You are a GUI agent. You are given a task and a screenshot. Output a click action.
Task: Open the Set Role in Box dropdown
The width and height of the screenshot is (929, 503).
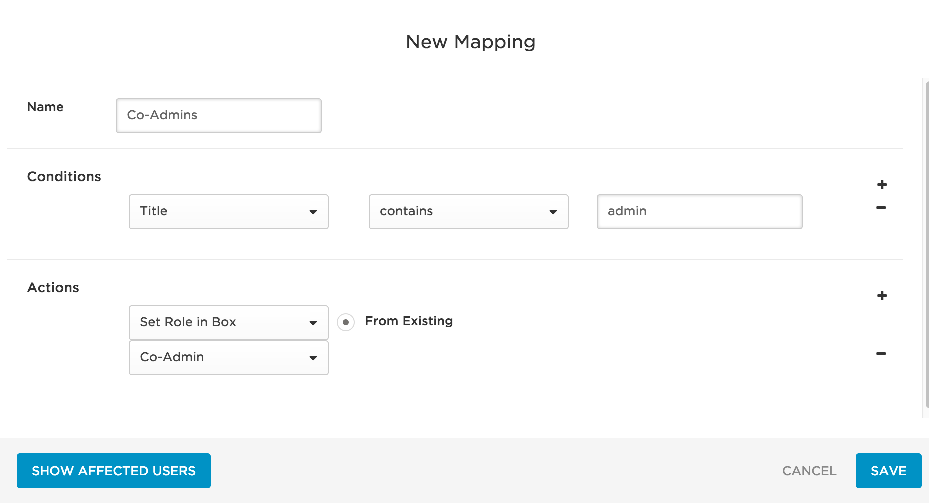pos(229,322)
